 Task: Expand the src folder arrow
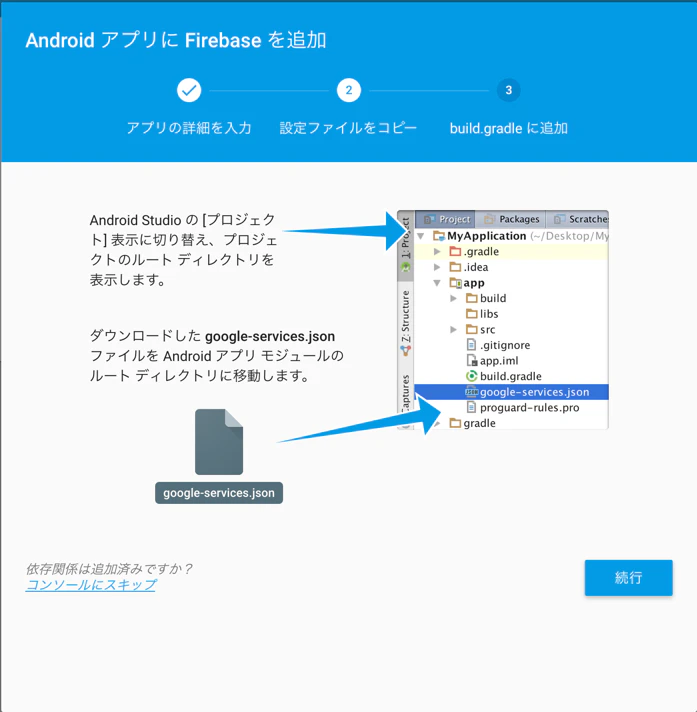coord(453,330)
